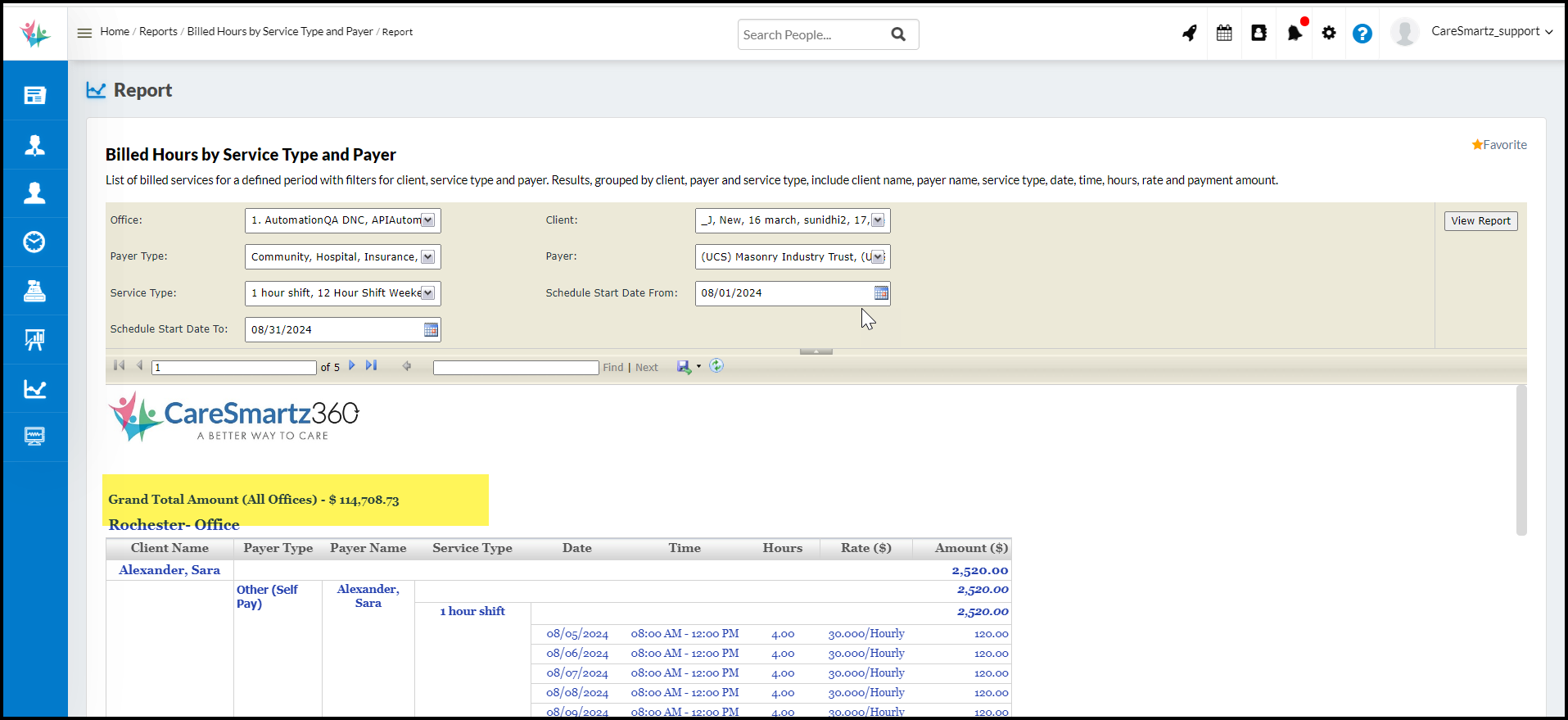
Task: Open the settings gear icon
Action: coord(1329,34)
